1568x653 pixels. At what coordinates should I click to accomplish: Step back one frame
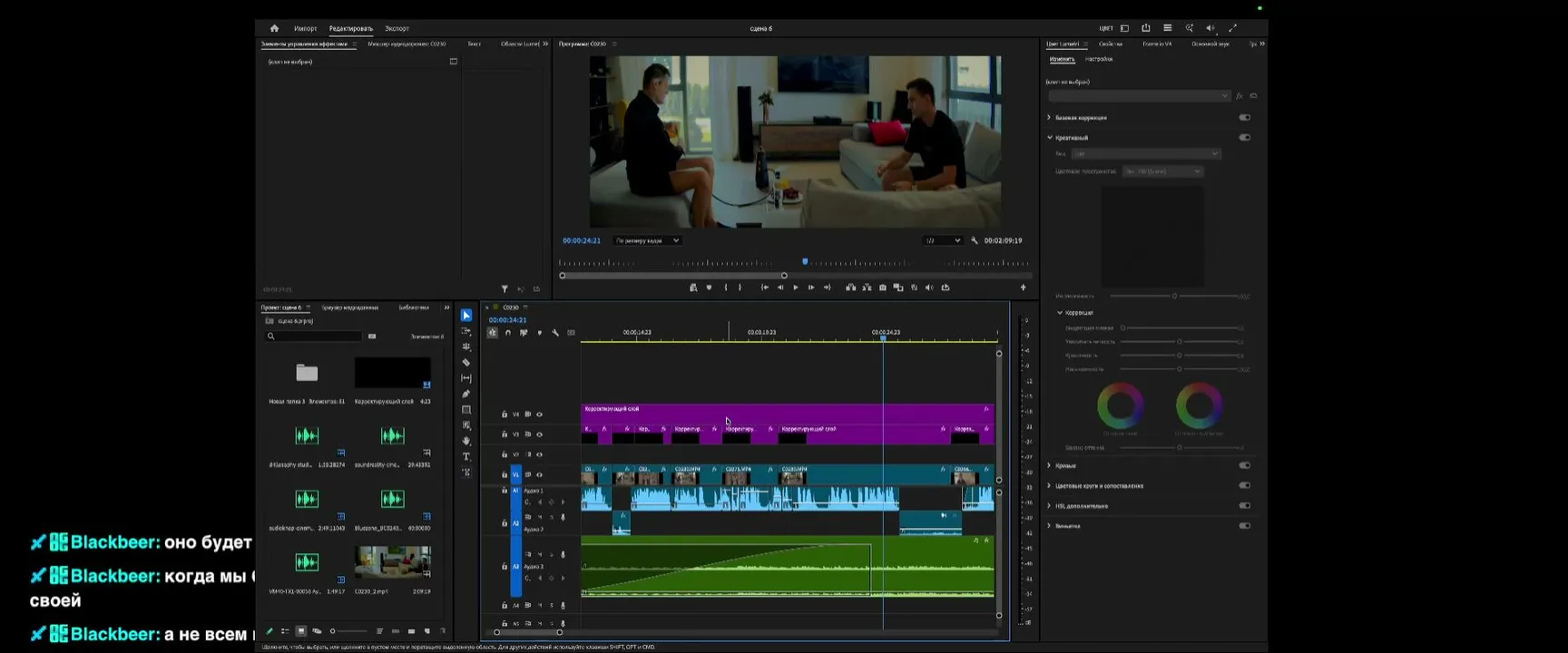pos(779,288)
